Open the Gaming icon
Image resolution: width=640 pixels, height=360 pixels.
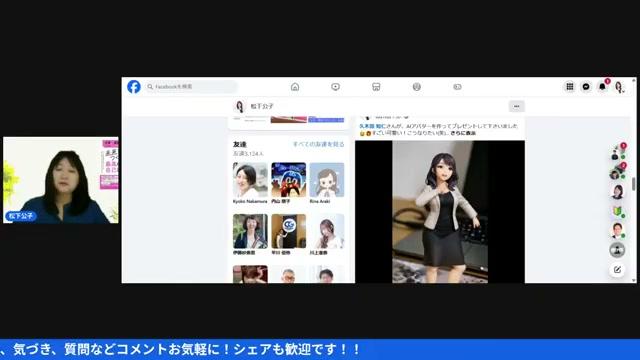coord(457,87)
